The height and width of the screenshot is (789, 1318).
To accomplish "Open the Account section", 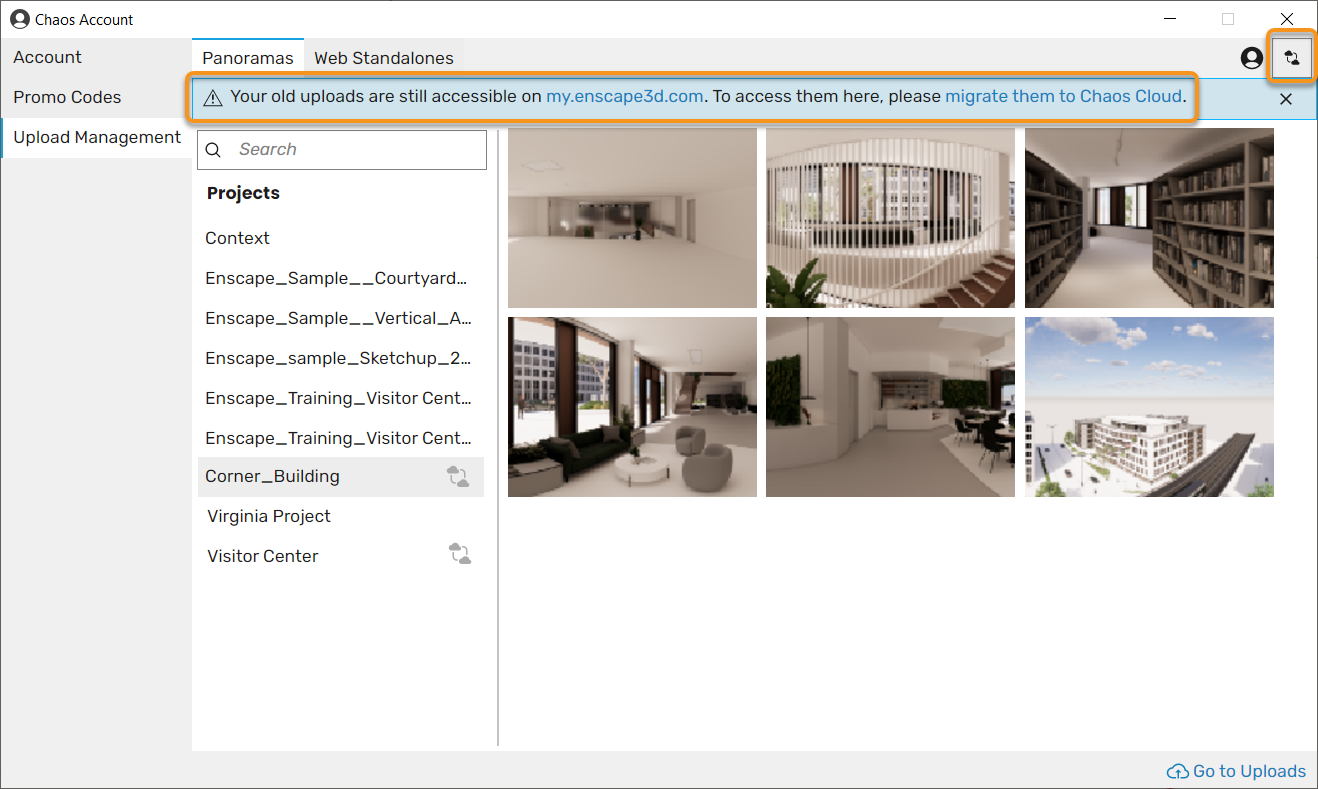I will click(x=96, y=57).
